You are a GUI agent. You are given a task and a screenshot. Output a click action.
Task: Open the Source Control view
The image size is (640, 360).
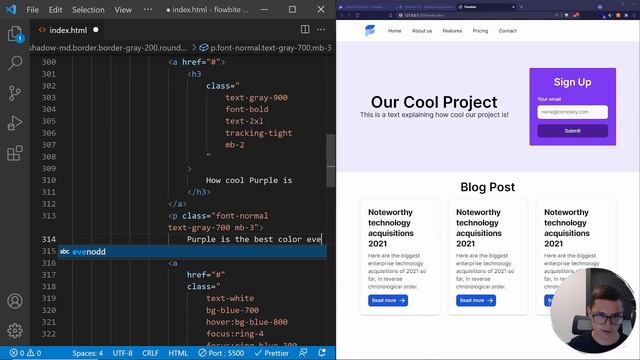(x=15, y=93)
